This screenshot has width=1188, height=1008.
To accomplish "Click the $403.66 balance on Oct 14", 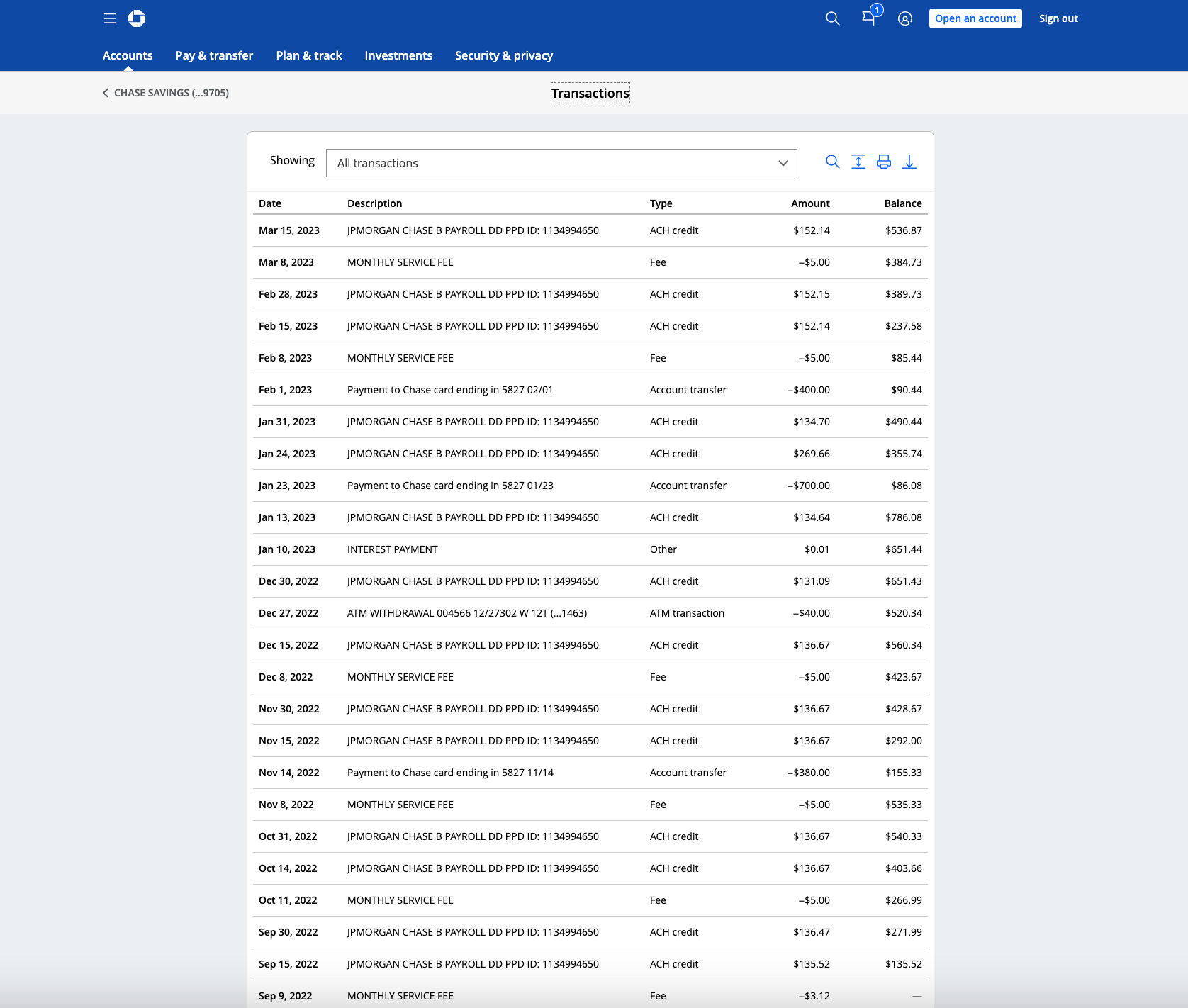I will 904,868.
